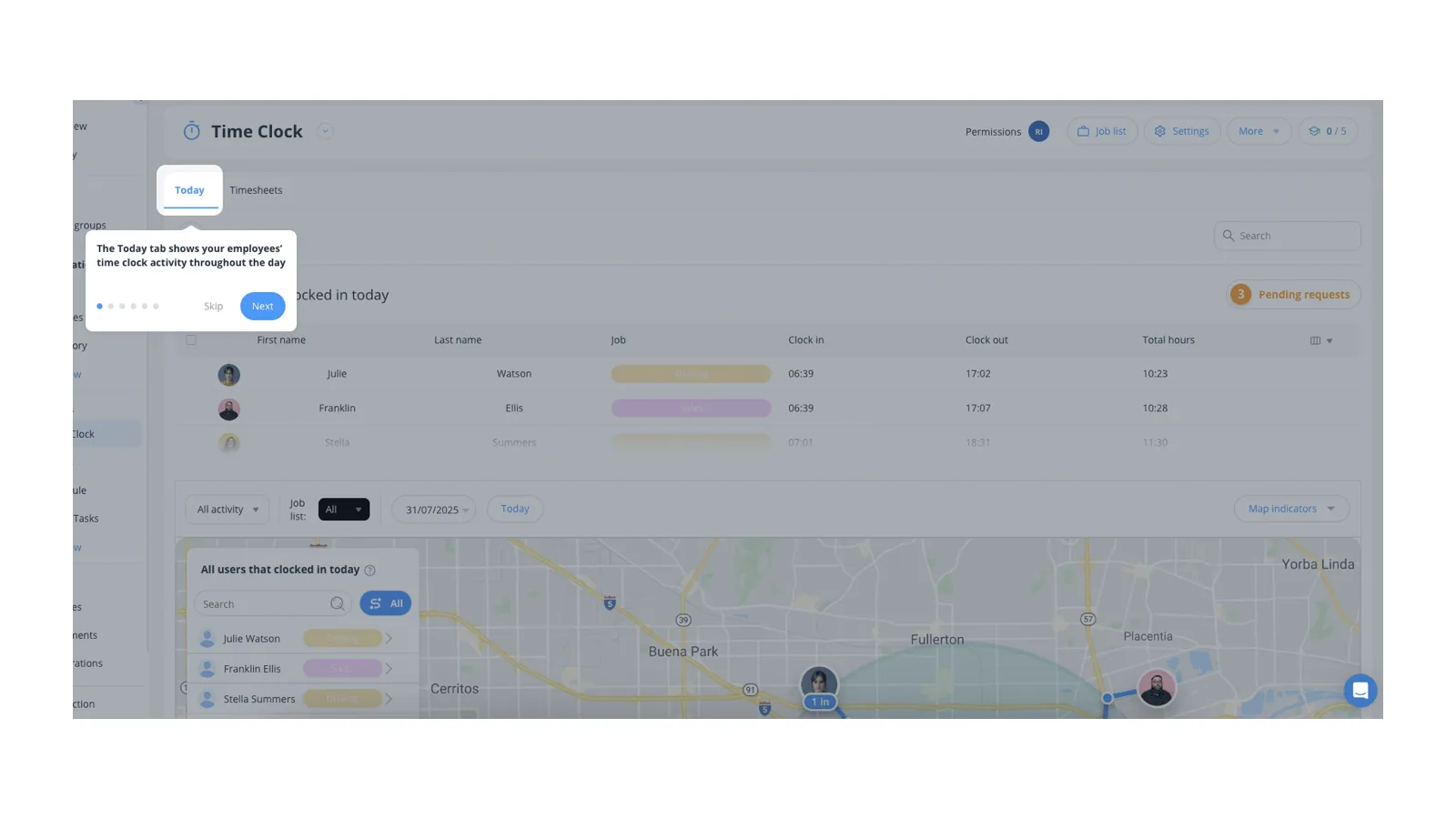Image resolution: width=1456 pixels, height=819 pixels.
Task: Click Julie Watson's yellow job tag
Action: point(691,374)
